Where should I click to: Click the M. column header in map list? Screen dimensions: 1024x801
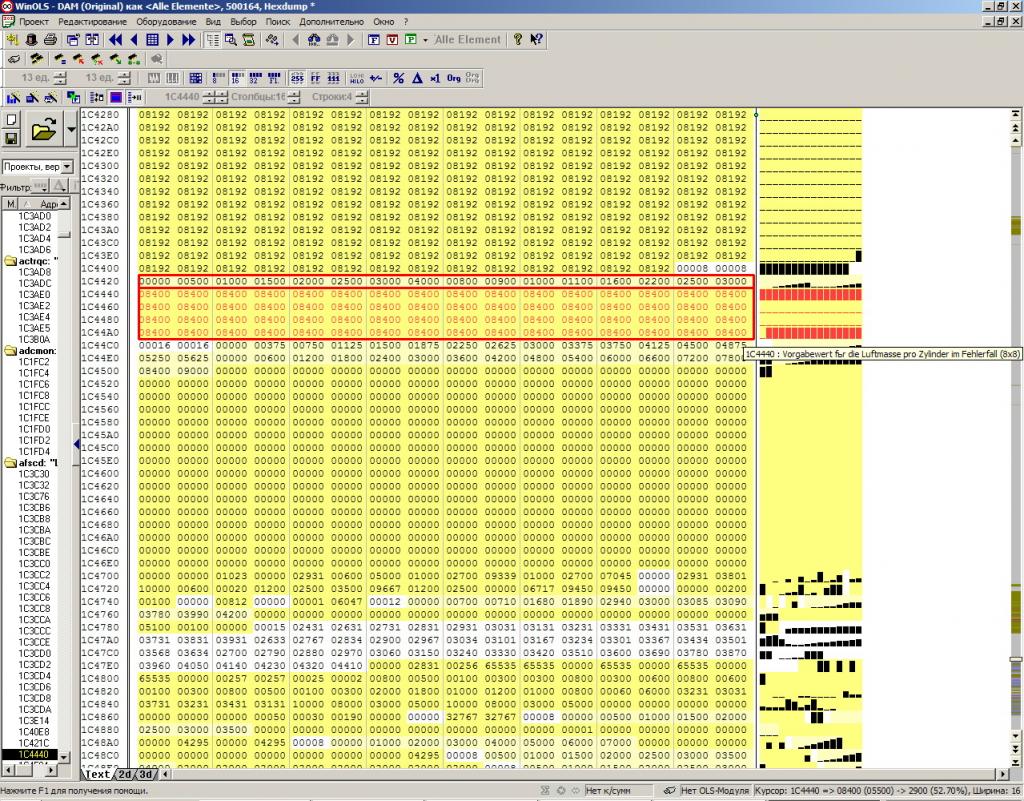[10, 204]
